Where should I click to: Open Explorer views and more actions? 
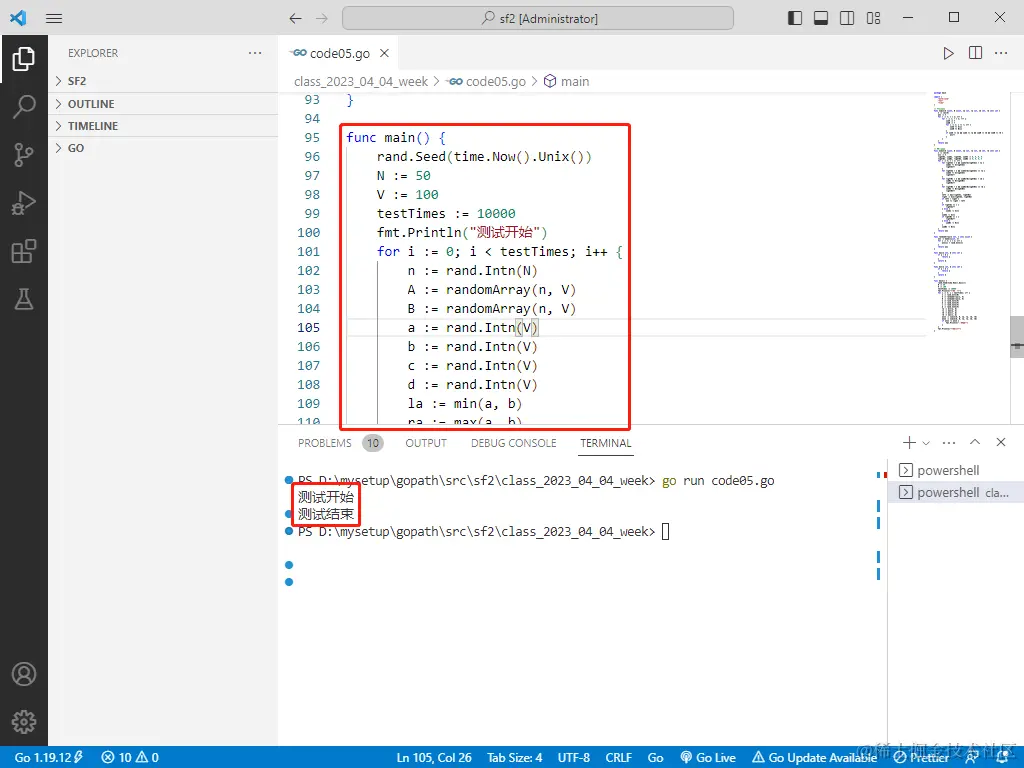click(x=255, y=53)
